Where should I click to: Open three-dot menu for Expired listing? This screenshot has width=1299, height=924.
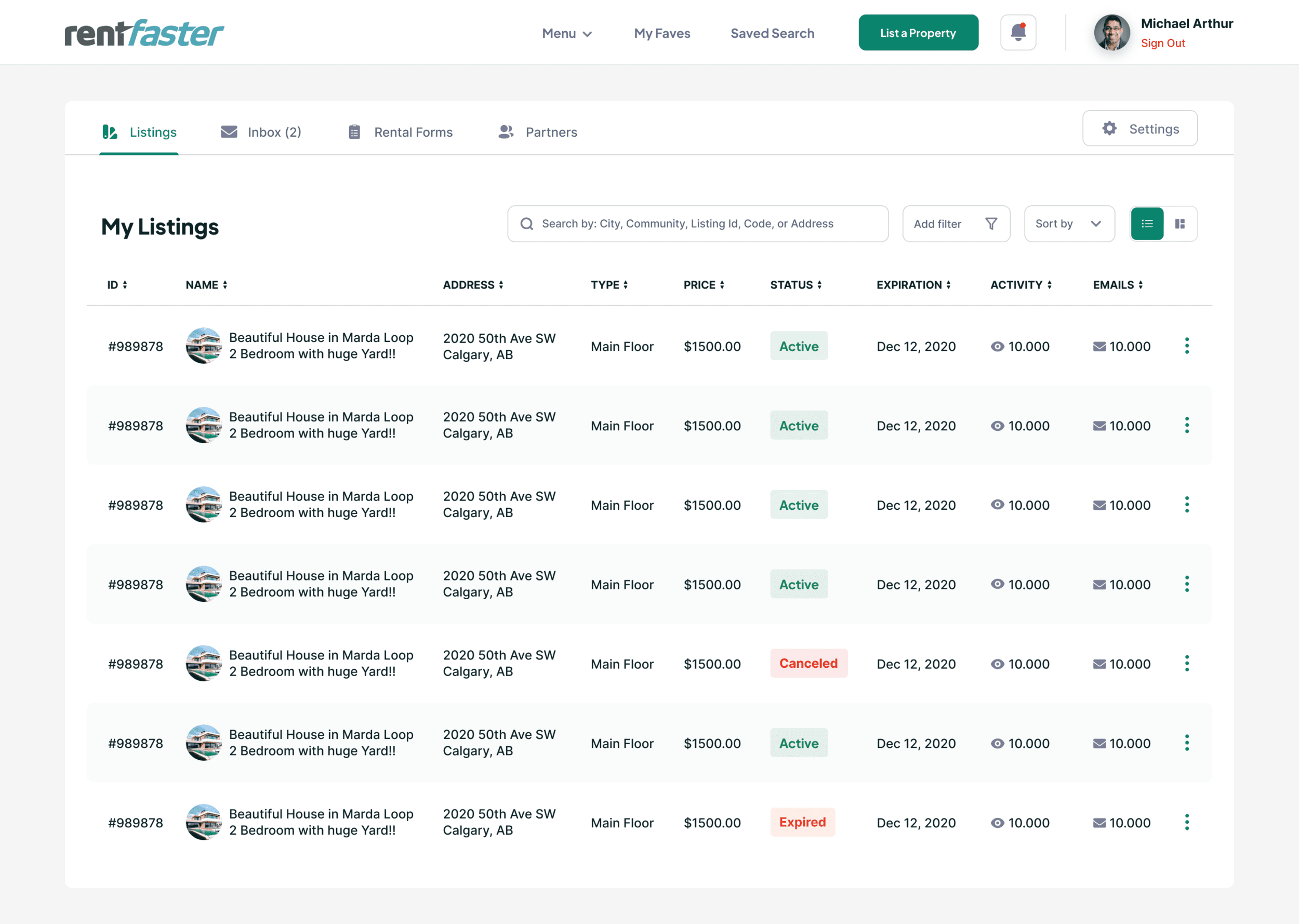point(1186,822)
